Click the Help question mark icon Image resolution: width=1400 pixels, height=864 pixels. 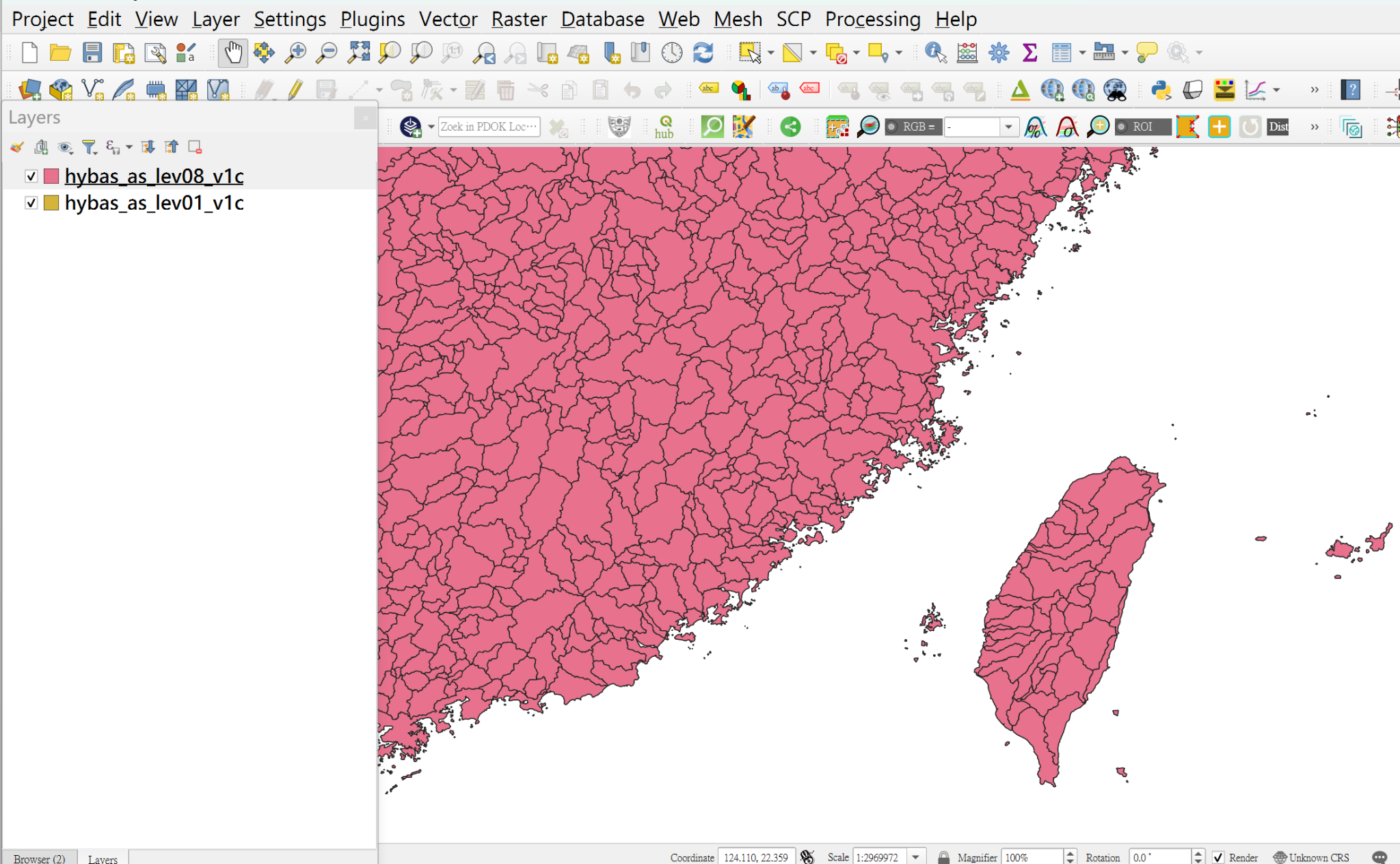(1351, 90)
